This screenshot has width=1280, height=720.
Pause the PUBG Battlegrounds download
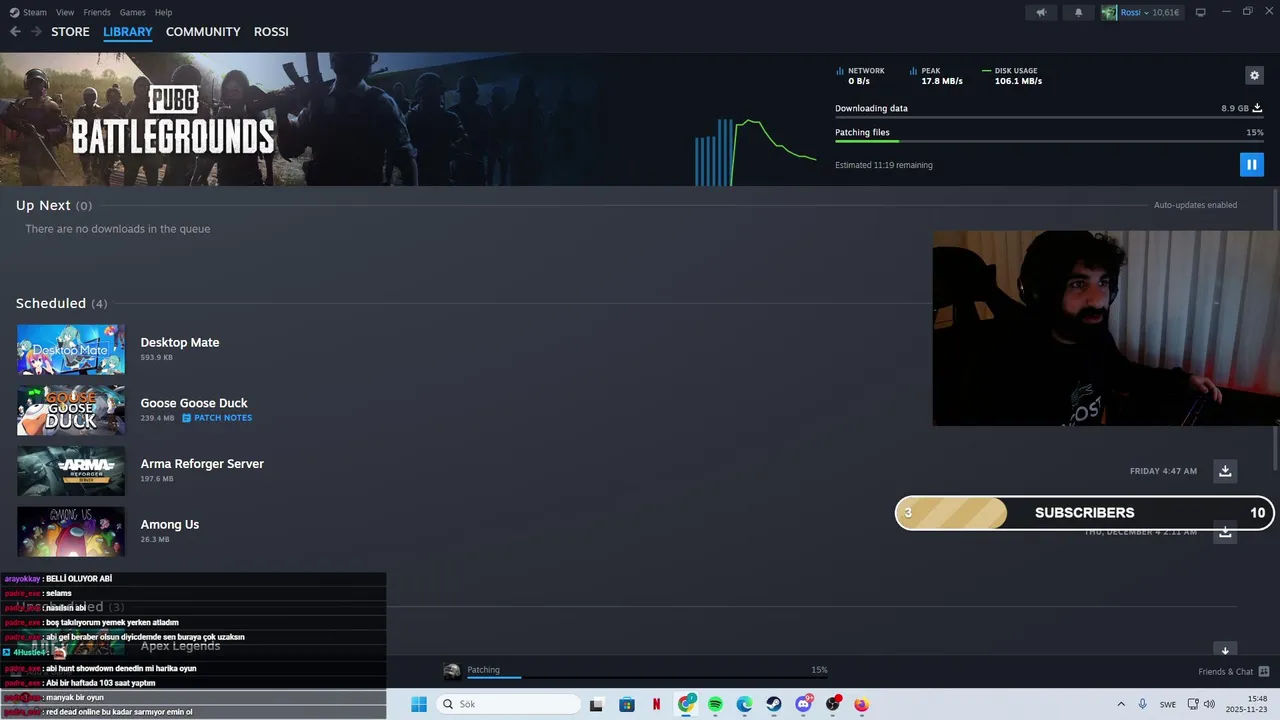(1251, 165)
